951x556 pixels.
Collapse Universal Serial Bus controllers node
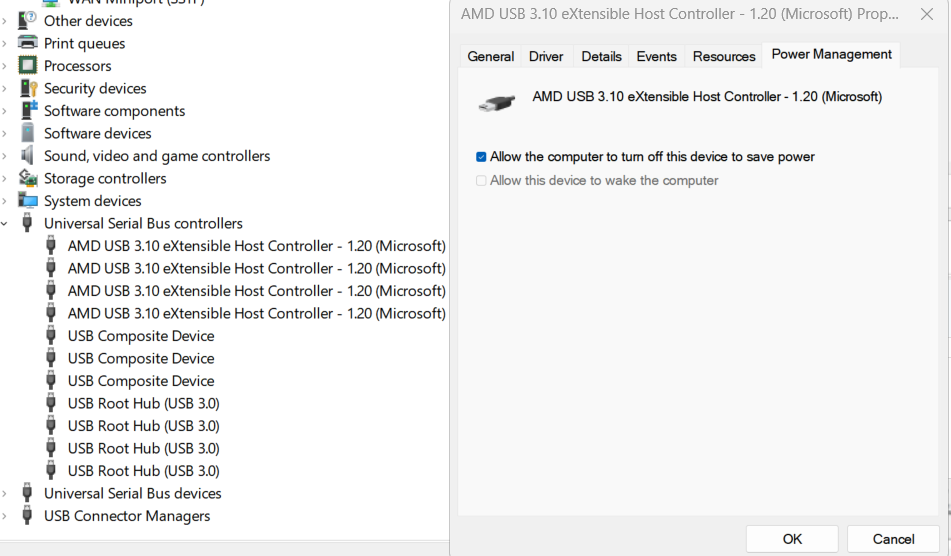click(6, 224)
